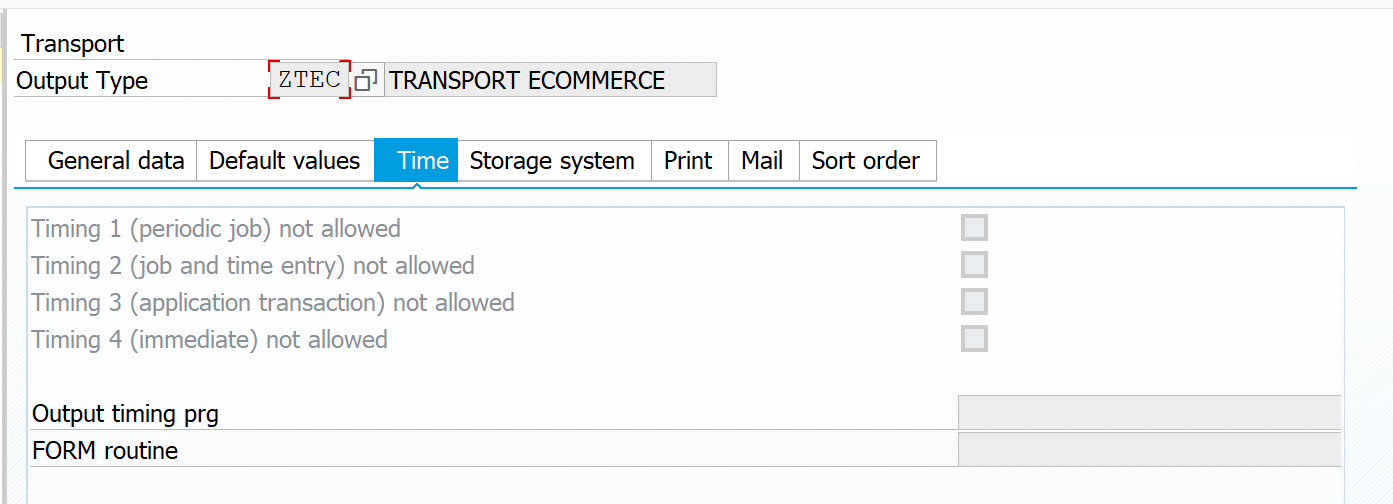
Task: Open the Default values tab
Action: (x=285, y=161)
